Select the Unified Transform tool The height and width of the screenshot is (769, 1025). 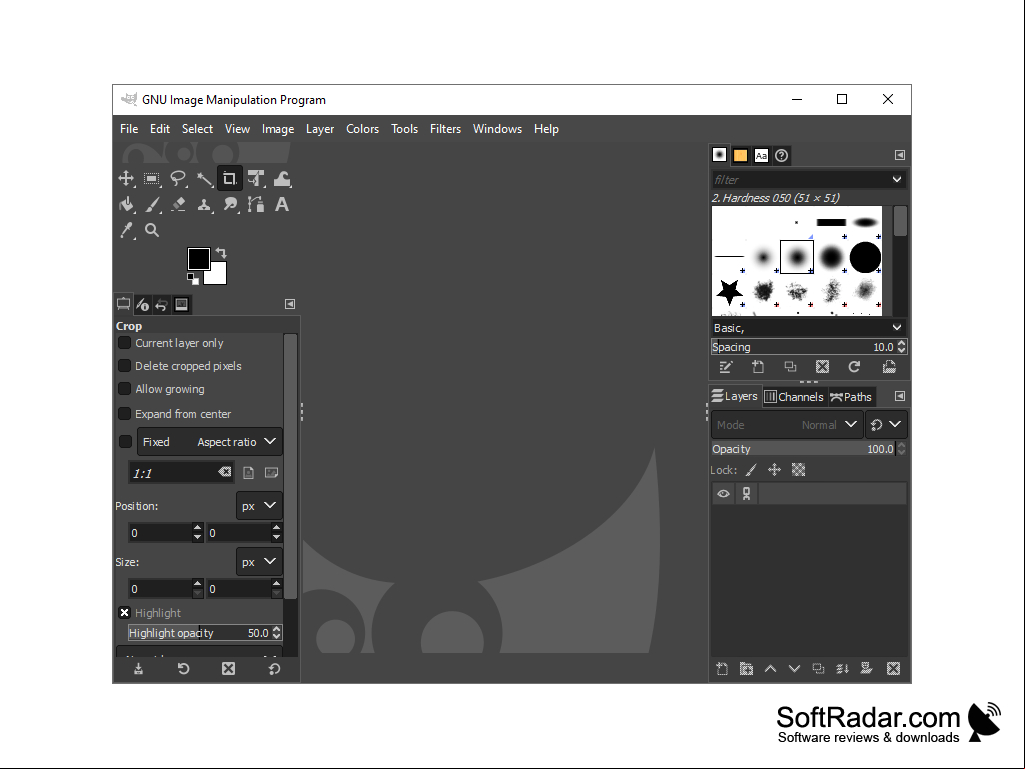[256, 179]
